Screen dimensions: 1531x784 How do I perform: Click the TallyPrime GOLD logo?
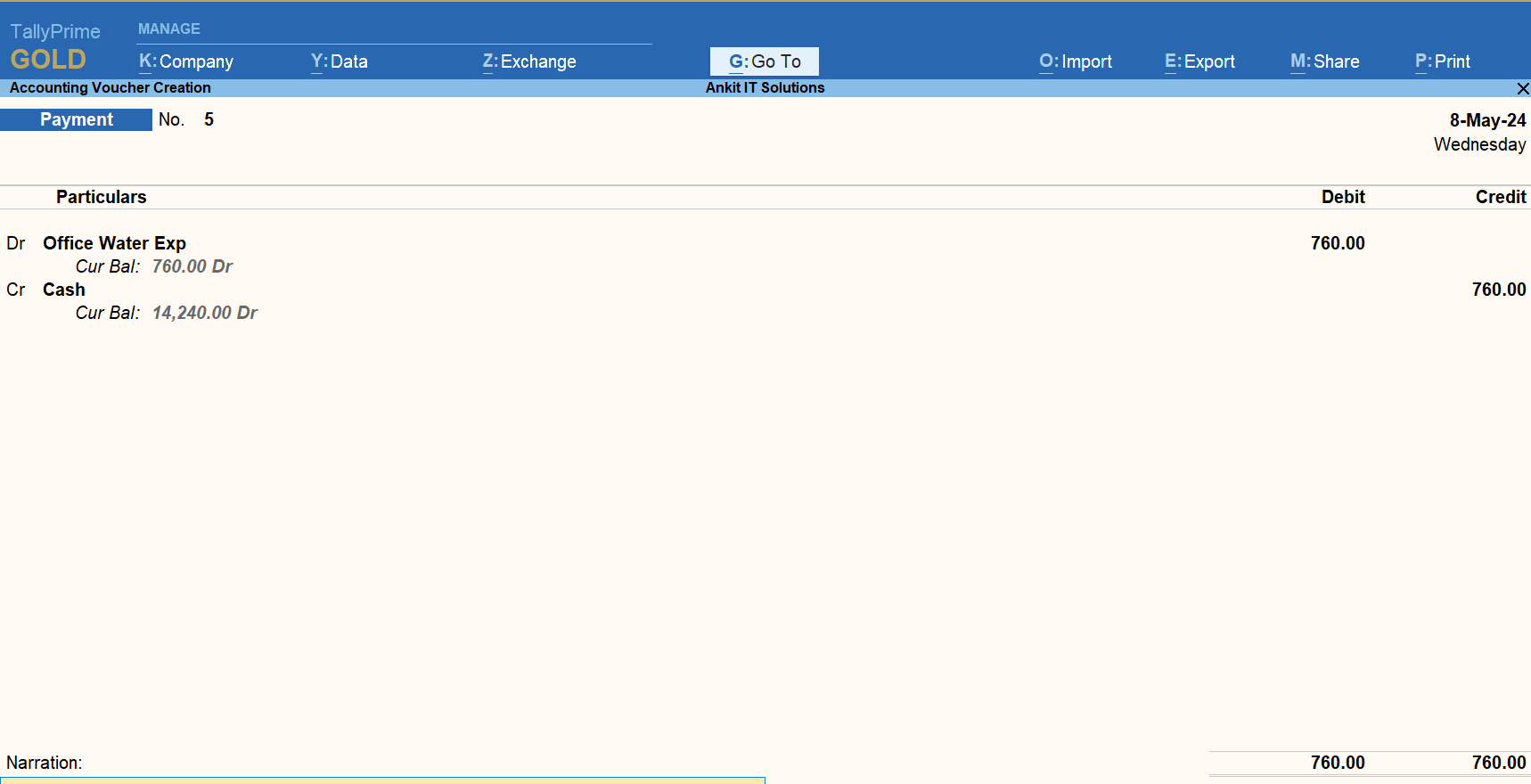52,47
